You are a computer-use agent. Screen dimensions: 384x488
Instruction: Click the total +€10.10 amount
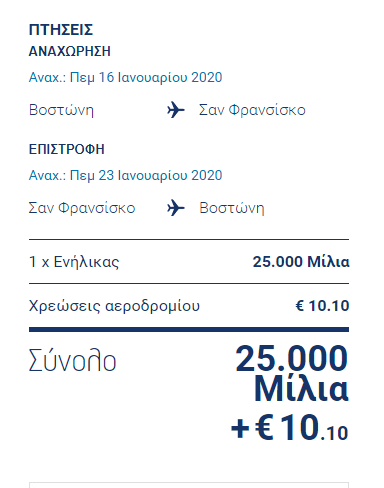coord(290,428)
